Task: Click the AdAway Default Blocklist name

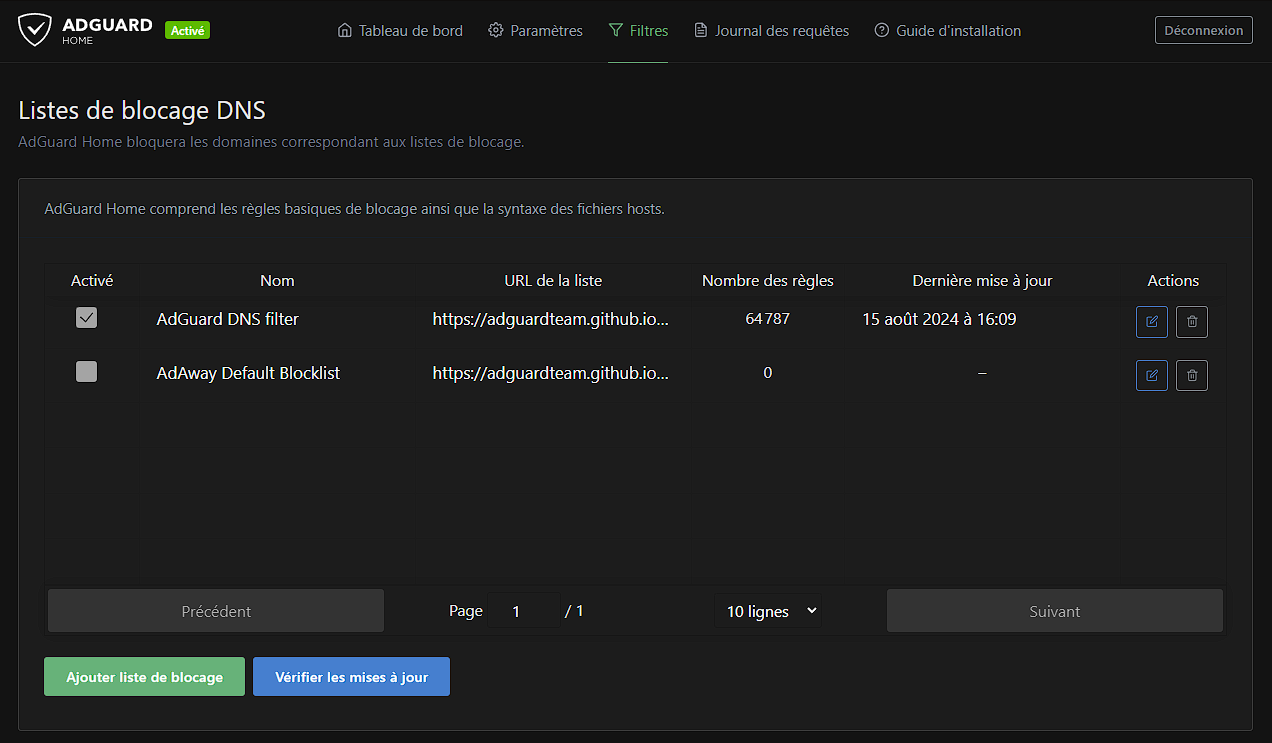Action: 249,373
